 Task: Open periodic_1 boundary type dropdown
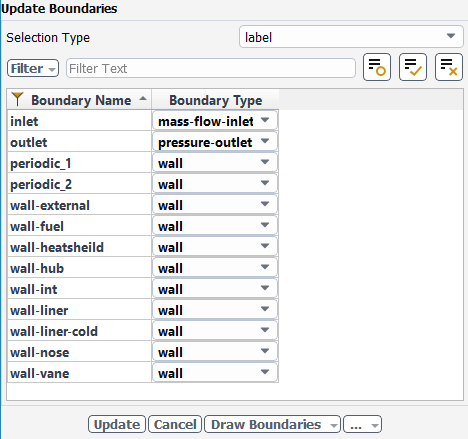pyautogui.click(x=215, y=163)
